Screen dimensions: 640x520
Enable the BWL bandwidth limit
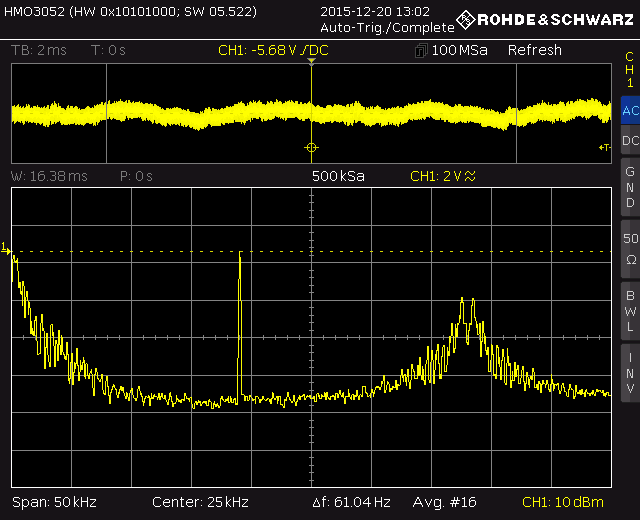tap(630, 311)
